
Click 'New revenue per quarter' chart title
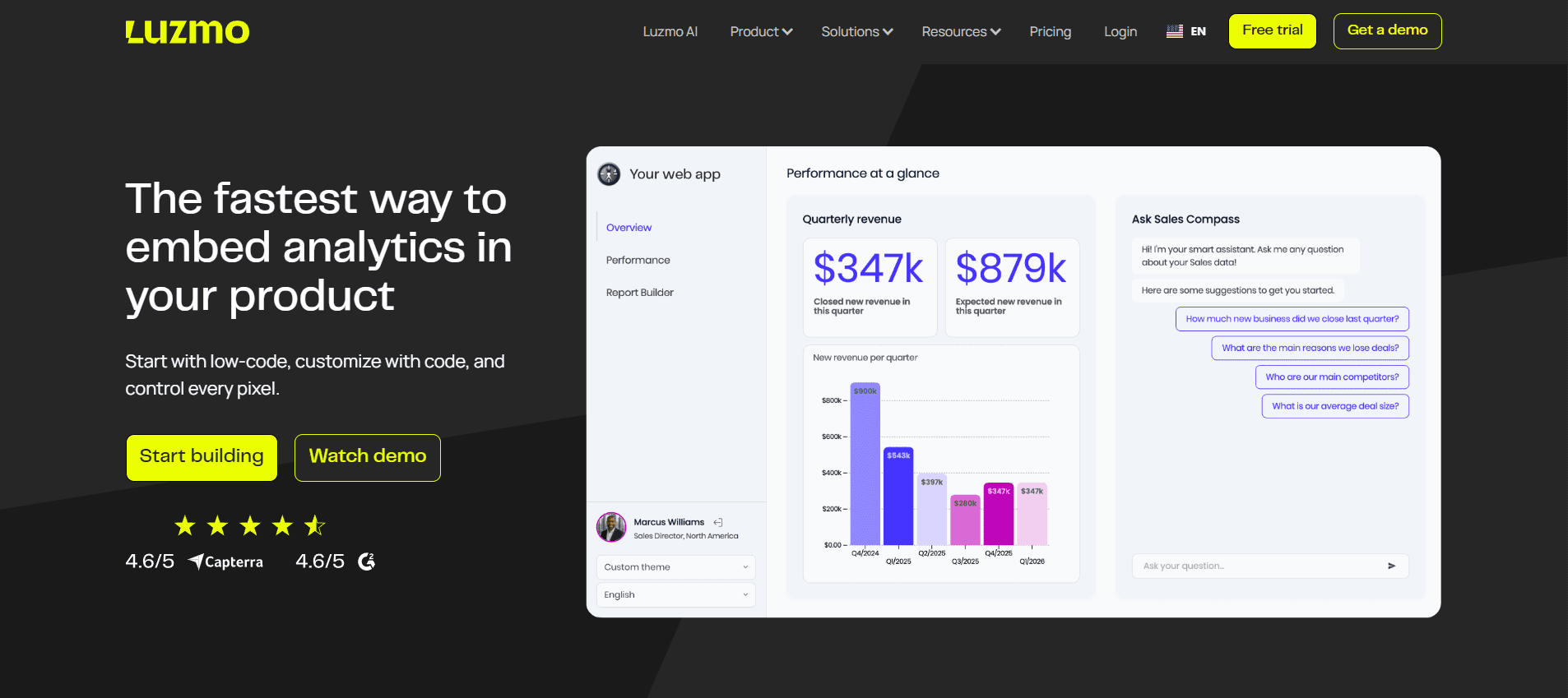point(865,358)
